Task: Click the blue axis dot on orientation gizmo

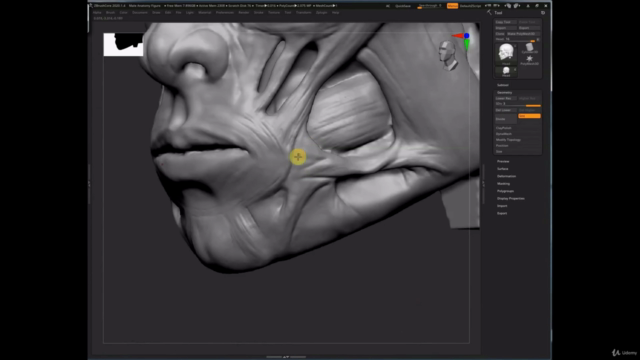Action: point(467,36)
